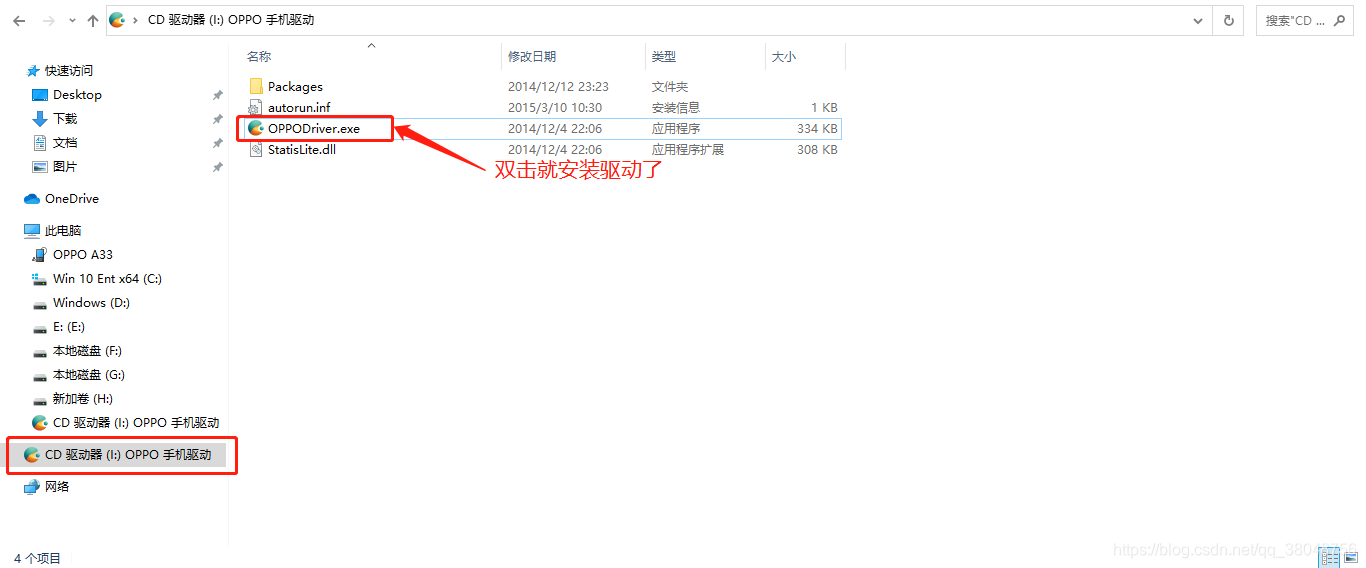This screenshot has height=568, width=1366.
Task: Click the 4 个项目 status bar text
Action: 37,558
